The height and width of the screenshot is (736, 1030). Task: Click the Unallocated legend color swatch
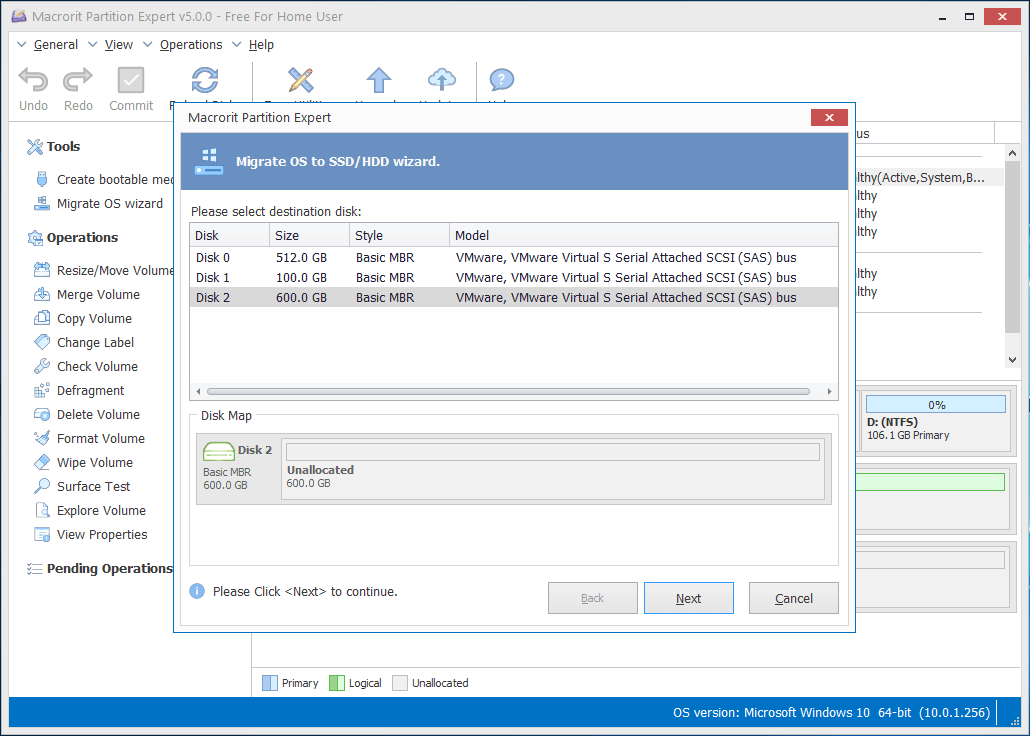point(400,683)
